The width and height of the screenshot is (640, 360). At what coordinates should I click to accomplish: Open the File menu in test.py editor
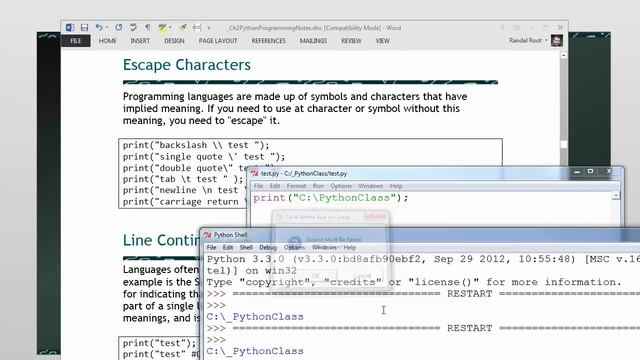point(258,186)
